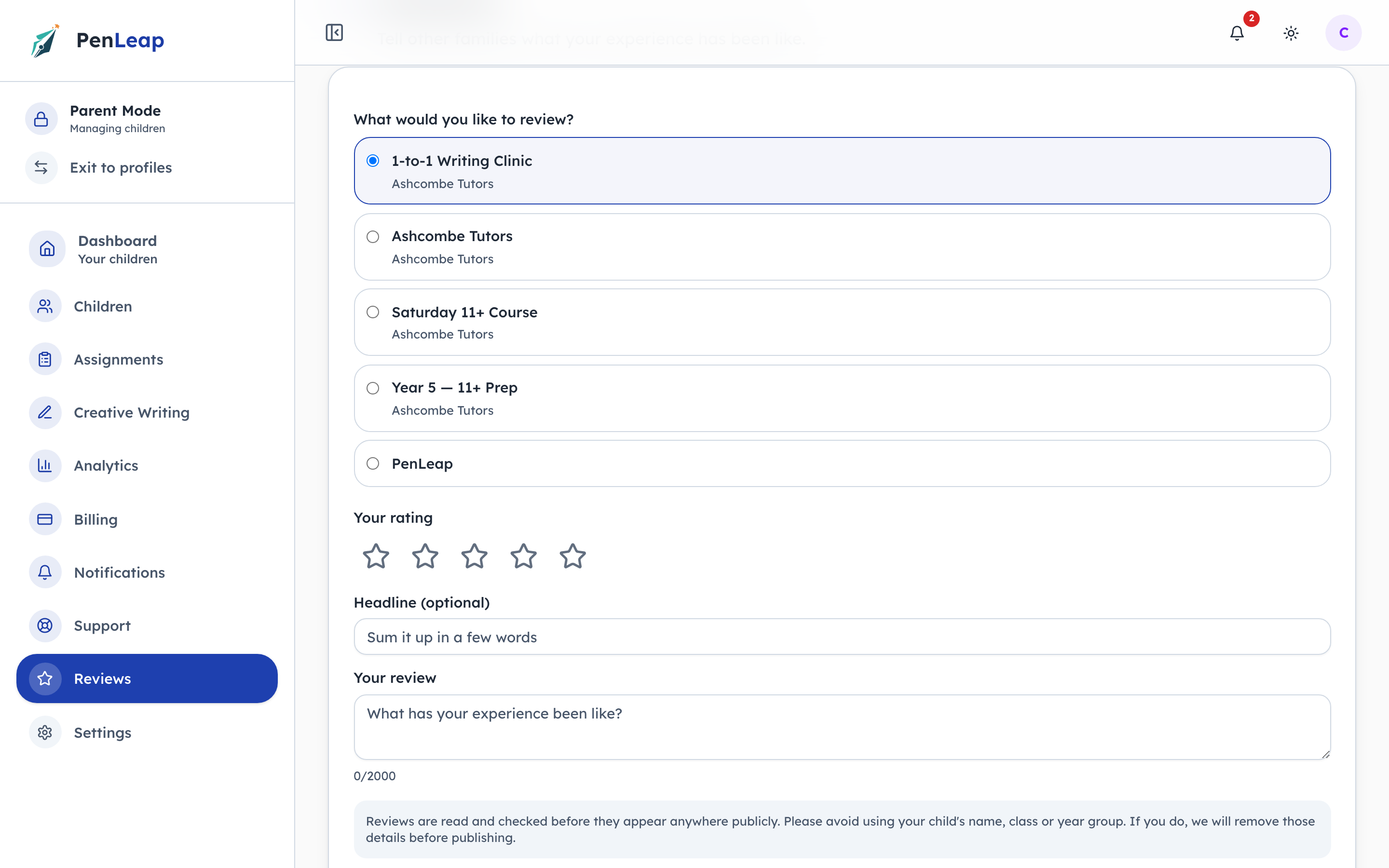Click Ashcombe Tutors subtitle under Saturday 11+ Course
Screen dimensions: 1389x868
click(x=443, y=334)
